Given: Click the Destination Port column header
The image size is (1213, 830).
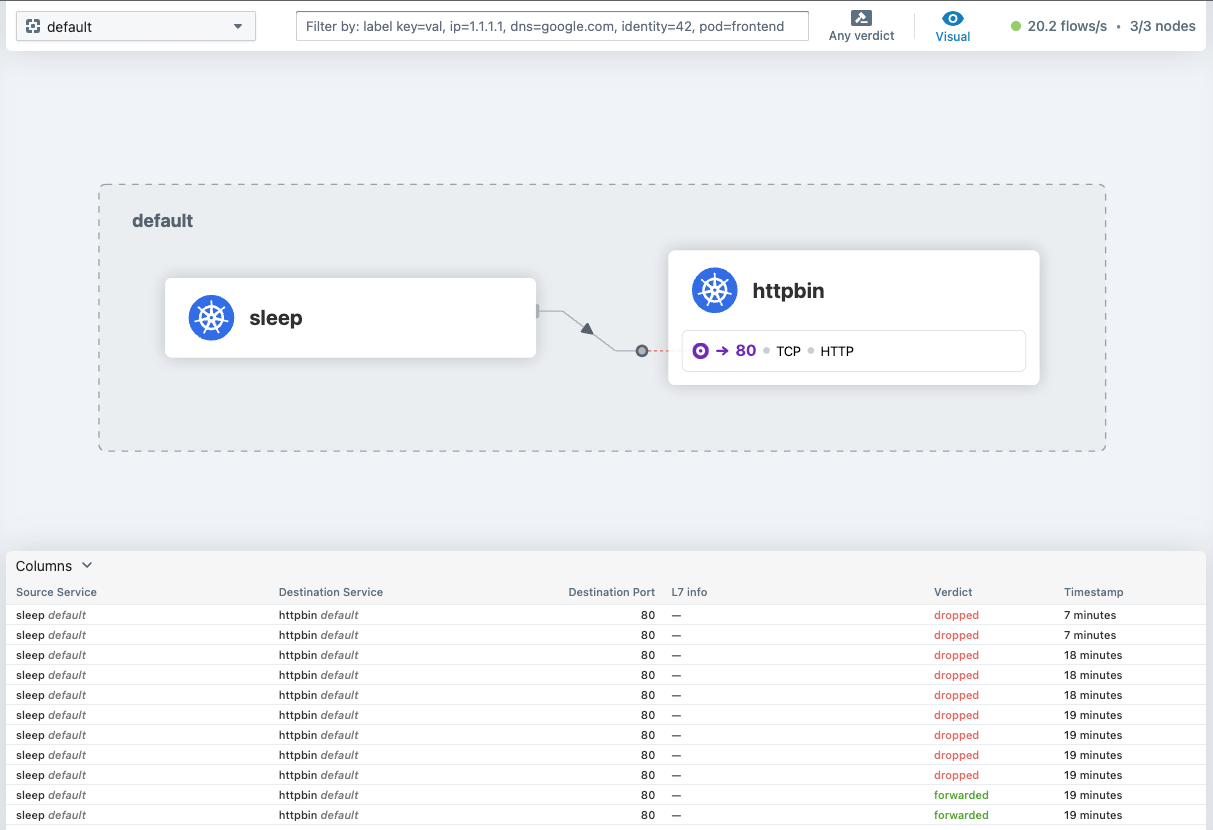Looking at the screenshot, I should [x=611, y=592].
